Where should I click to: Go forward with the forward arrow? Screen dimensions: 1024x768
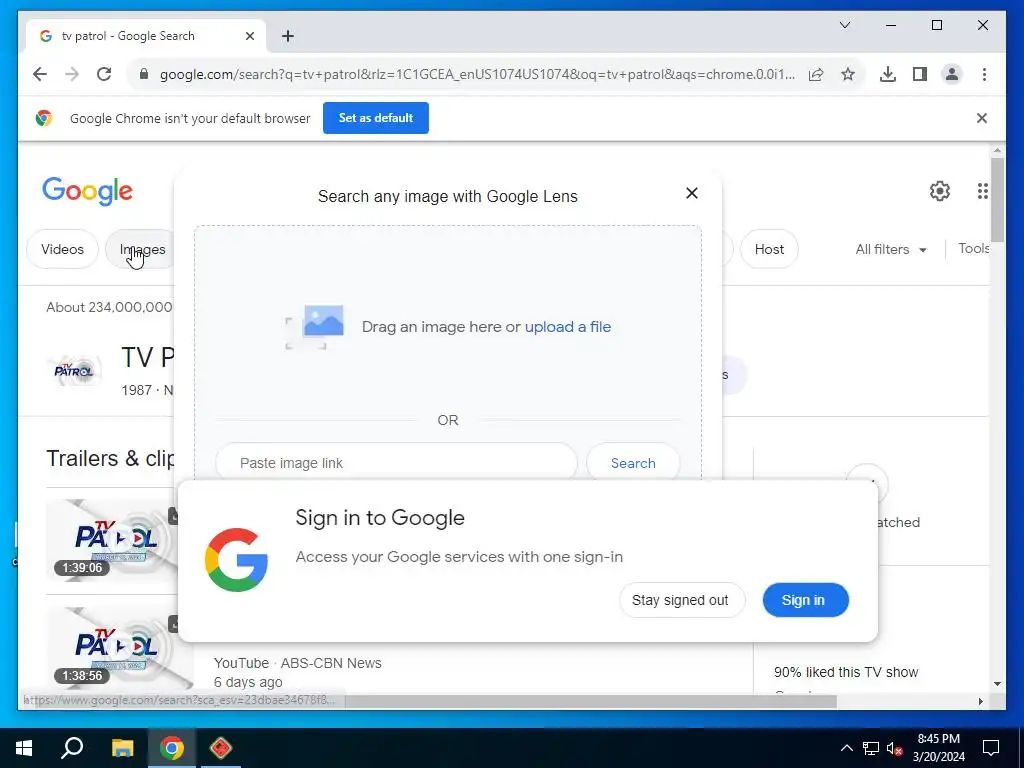click(72, 74)
